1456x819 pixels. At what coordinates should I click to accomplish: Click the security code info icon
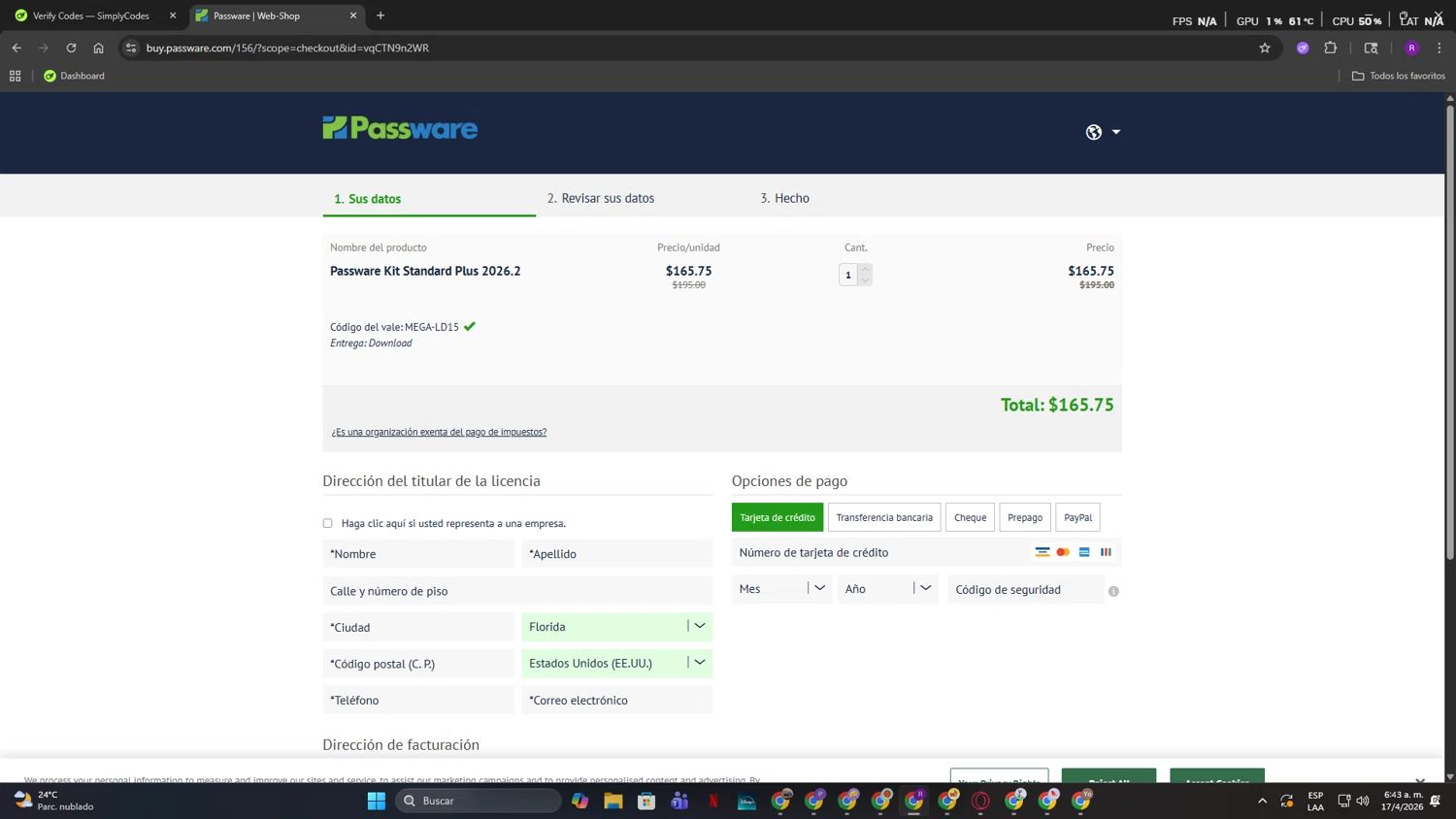coord(1113,591)
